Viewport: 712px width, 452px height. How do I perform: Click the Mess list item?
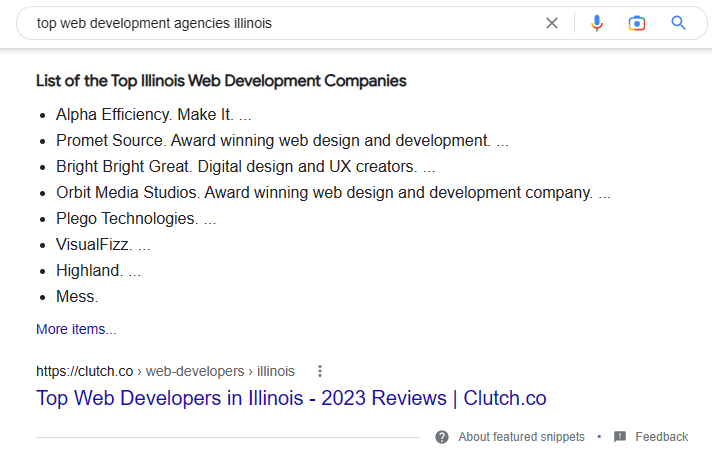[x=77, y=297]
